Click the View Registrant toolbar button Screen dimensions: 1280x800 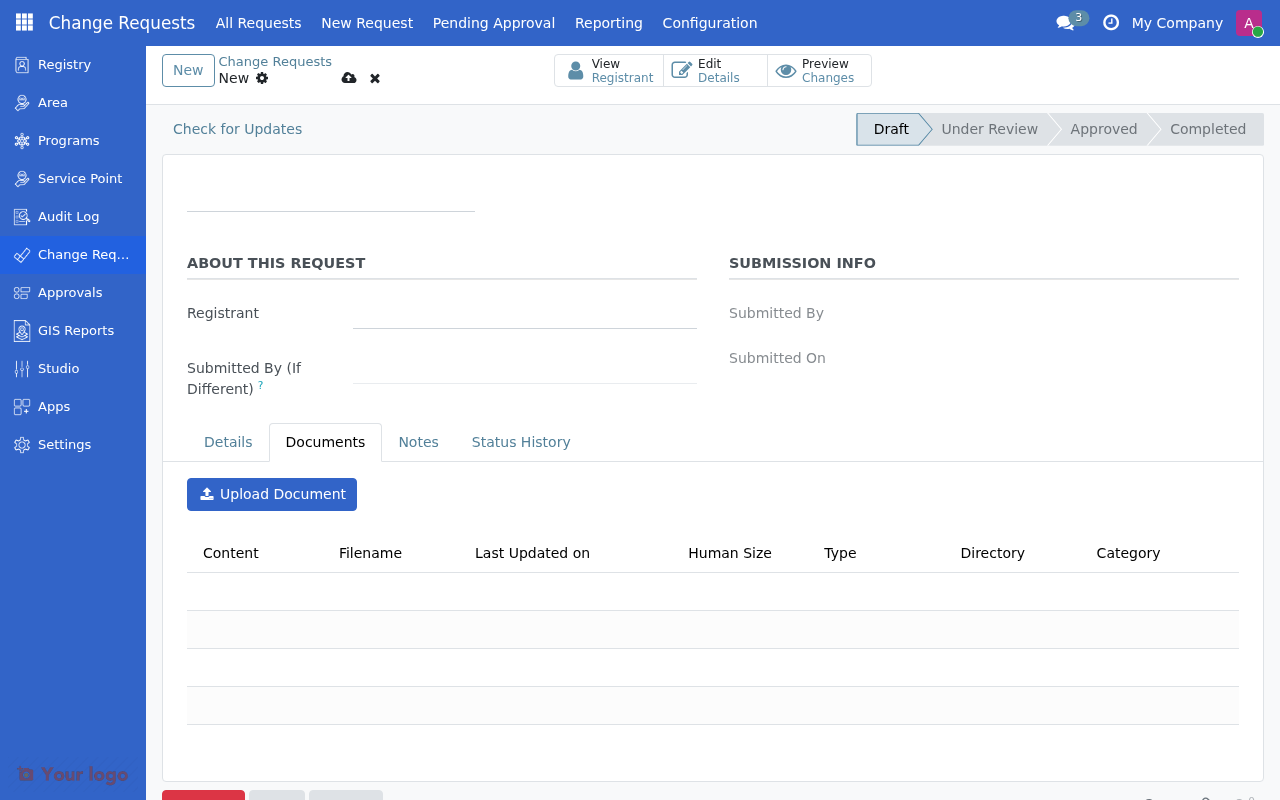point(609,70)
